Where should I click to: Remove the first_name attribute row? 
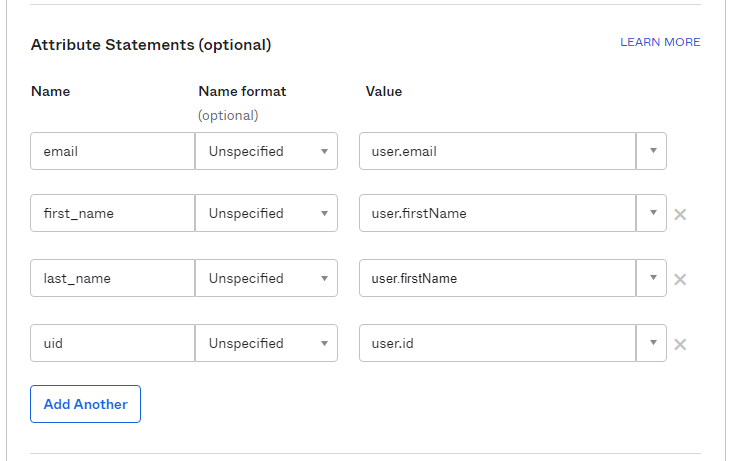[680, 215]
